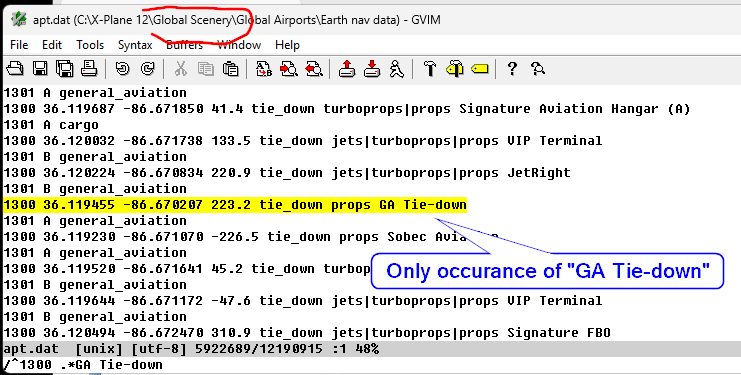Open the Help menu
This screenshot has width=741, height=375.
coord(287,45)
